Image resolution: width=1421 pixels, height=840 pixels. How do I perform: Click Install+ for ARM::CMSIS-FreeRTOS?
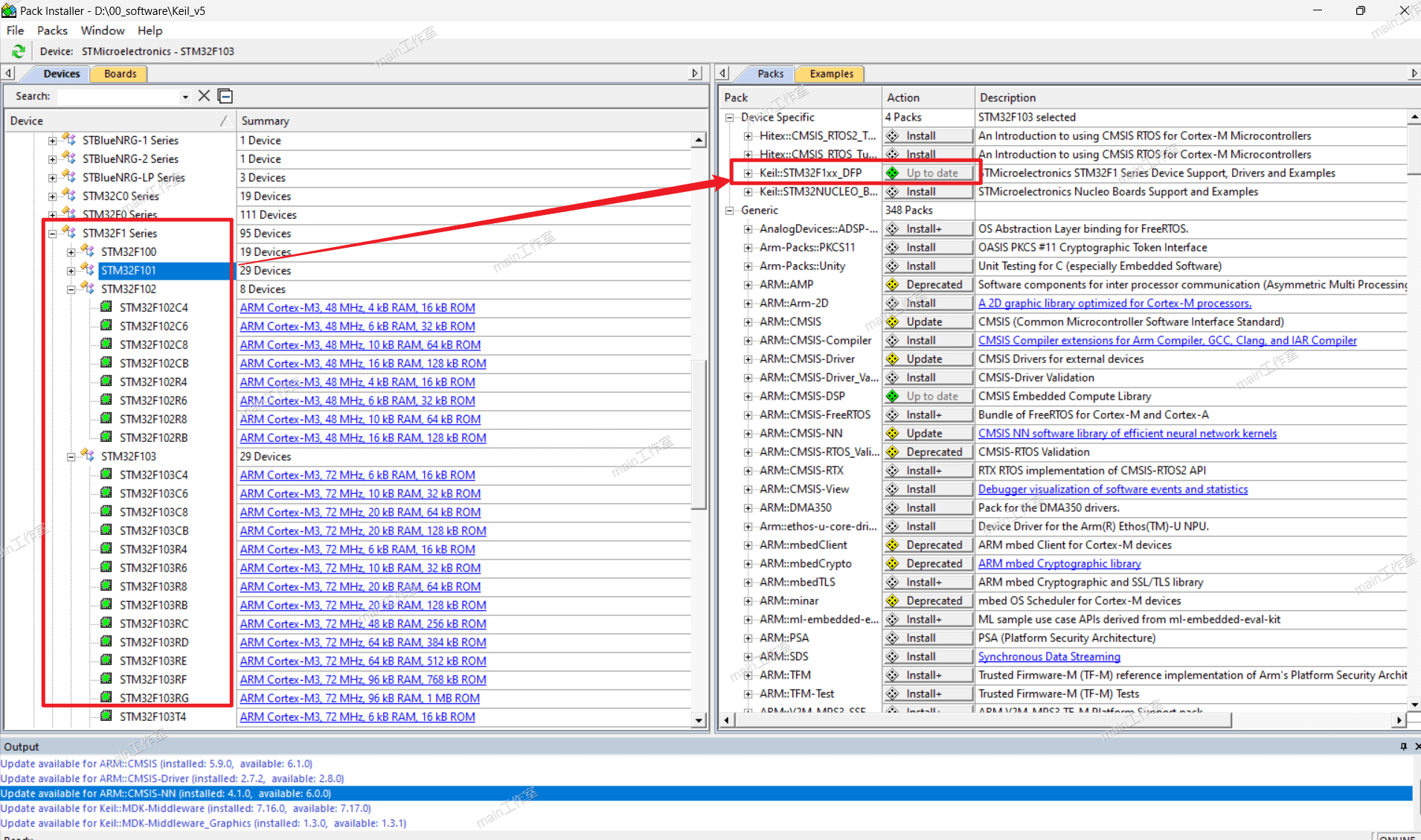pos(928,414)
